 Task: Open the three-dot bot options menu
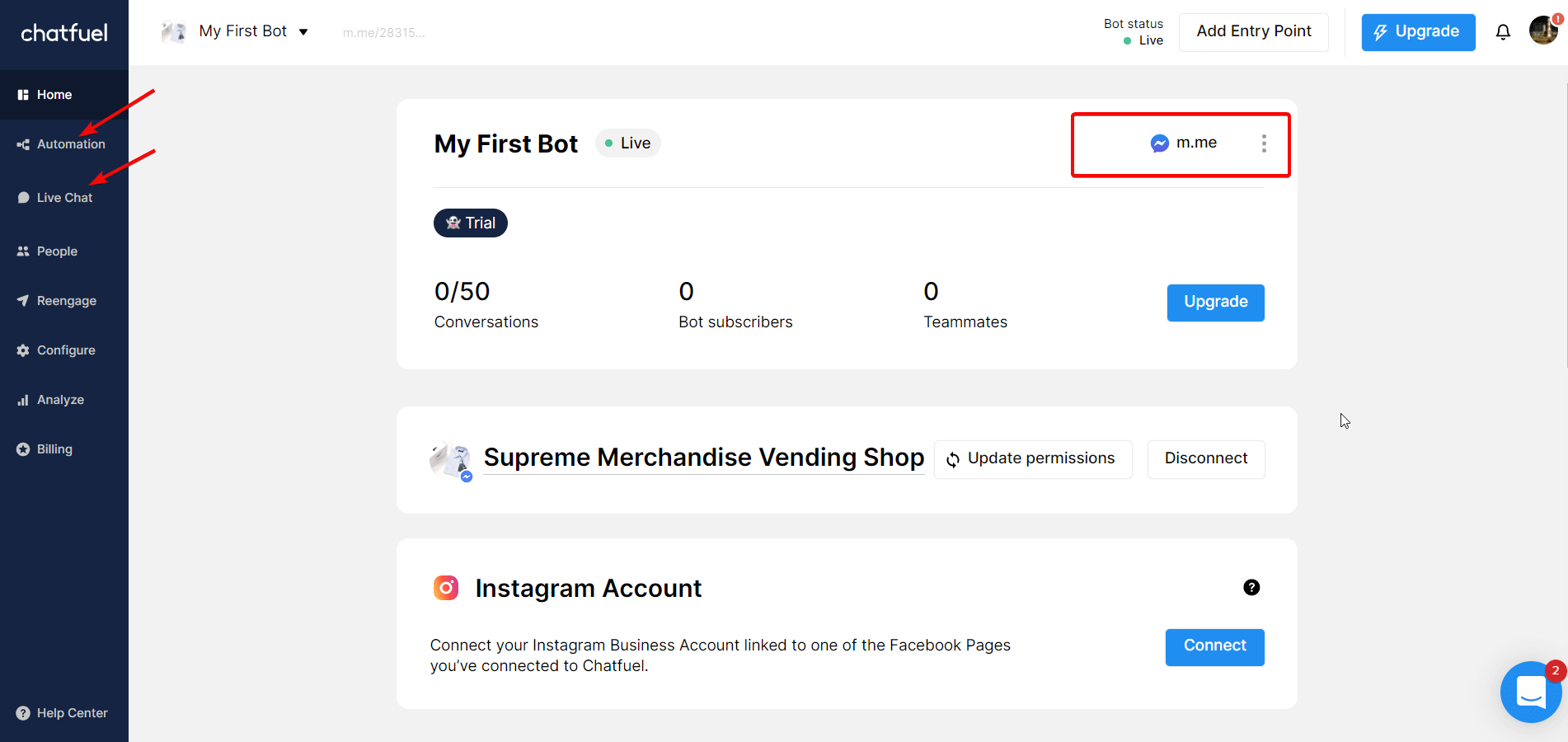coord(1264,143)
